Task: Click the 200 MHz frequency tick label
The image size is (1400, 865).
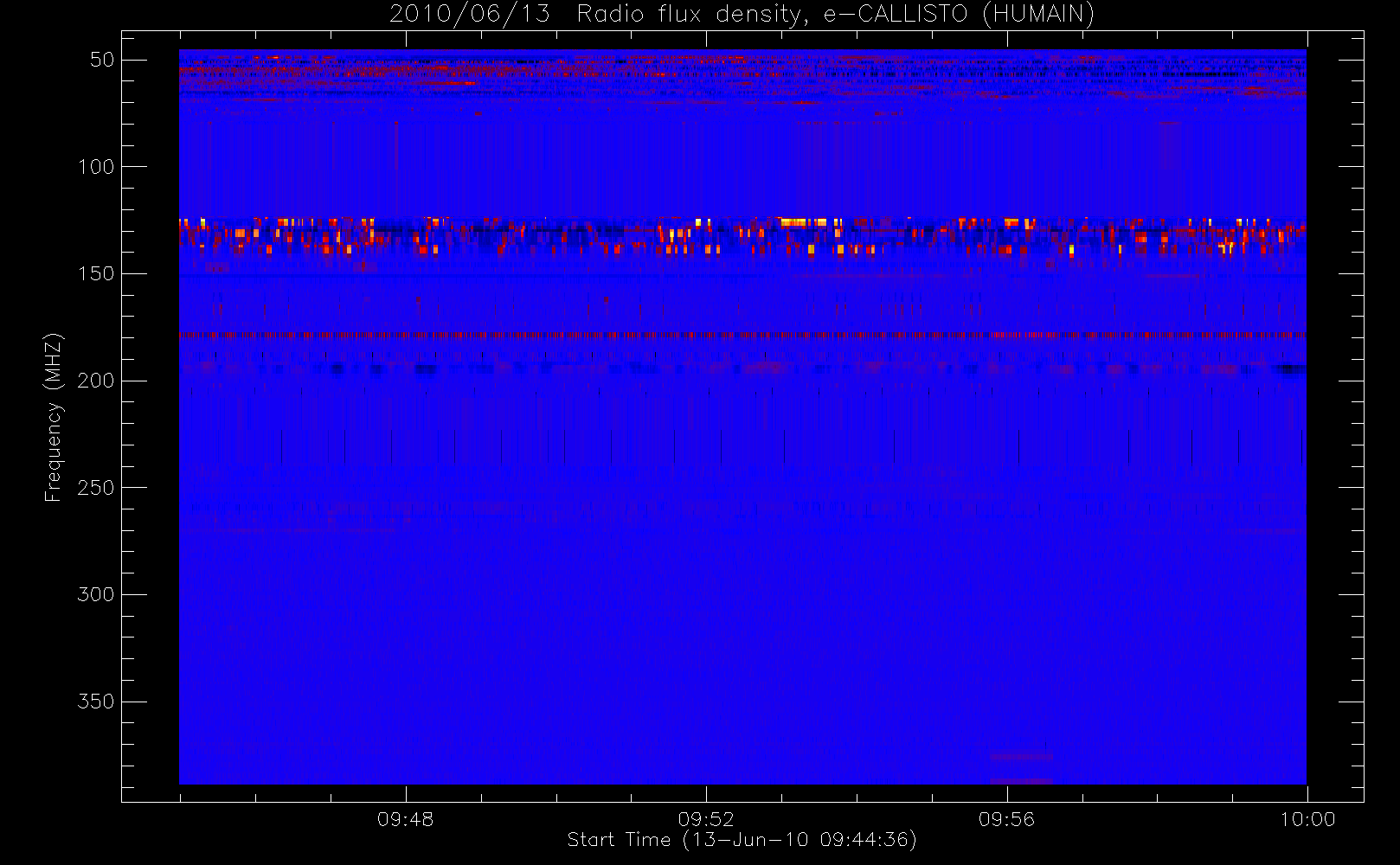Action: tap(96, 381)
